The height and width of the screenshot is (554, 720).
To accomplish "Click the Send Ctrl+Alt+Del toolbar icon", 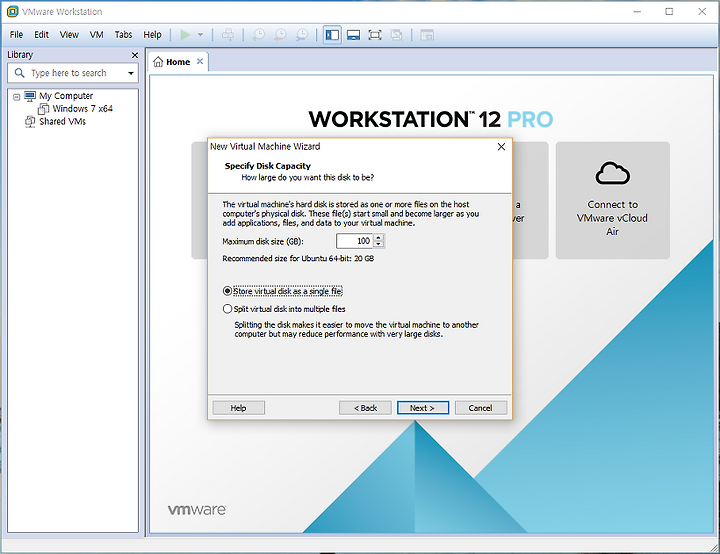I will [228, 35].
